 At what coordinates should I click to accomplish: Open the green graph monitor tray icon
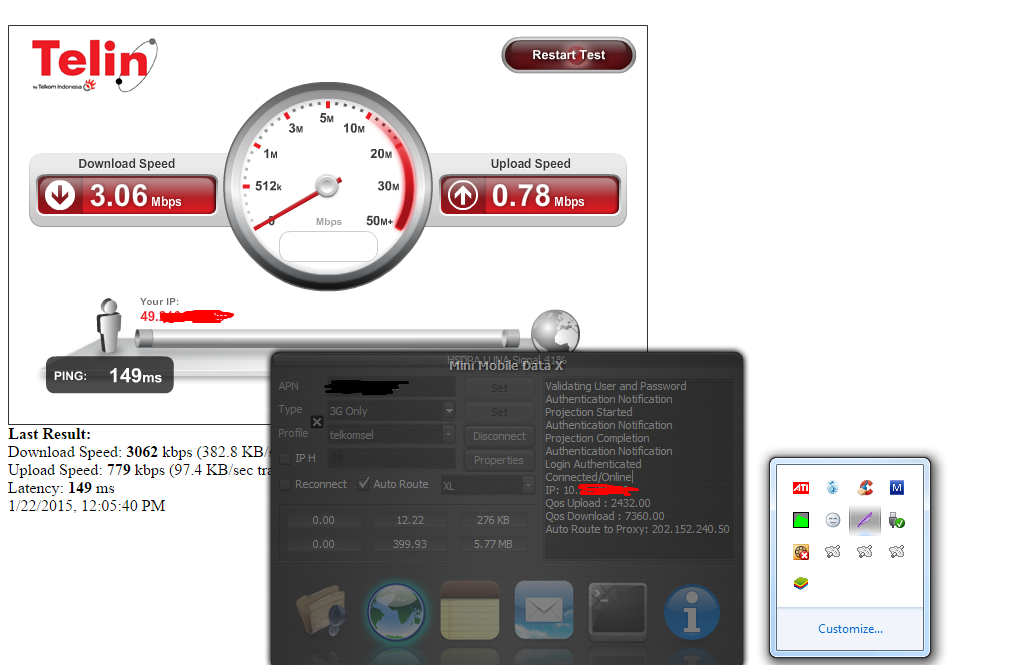click(801, 520)
